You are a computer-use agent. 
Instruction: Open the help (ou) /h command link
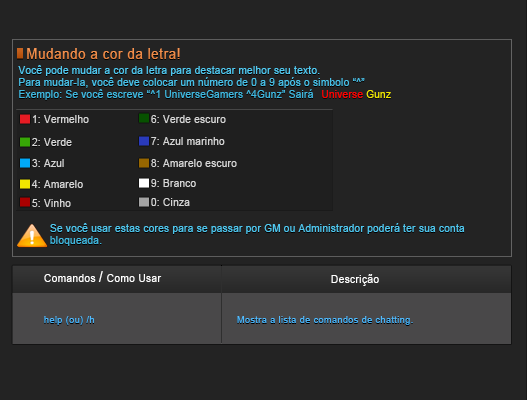pos(69,320)
